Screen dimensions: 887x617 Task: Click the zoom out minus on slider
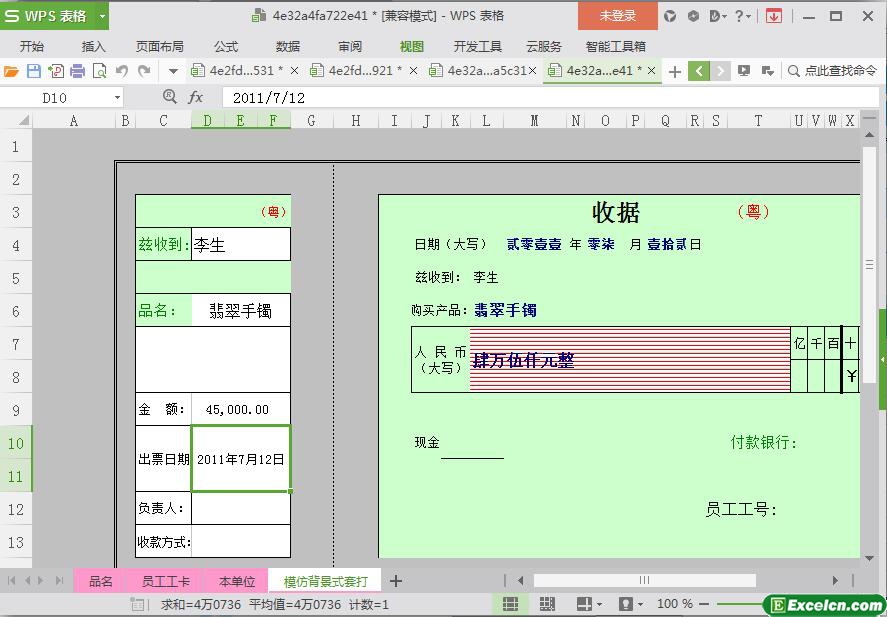tap(707, 604)
